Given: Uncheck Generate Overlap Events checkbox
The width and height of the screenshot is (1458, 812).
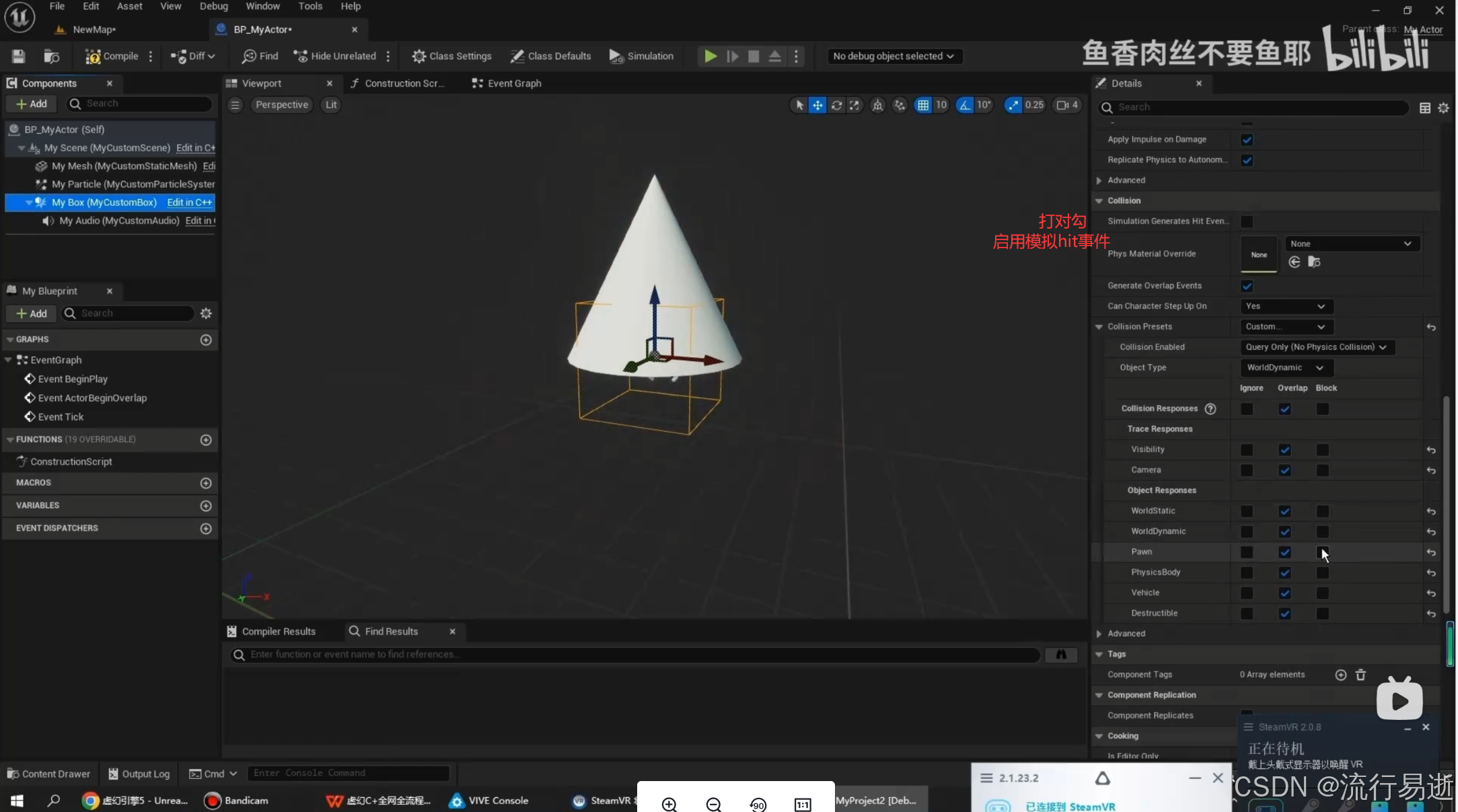Looking at the screenshot, I should [x=1247, y=286].
